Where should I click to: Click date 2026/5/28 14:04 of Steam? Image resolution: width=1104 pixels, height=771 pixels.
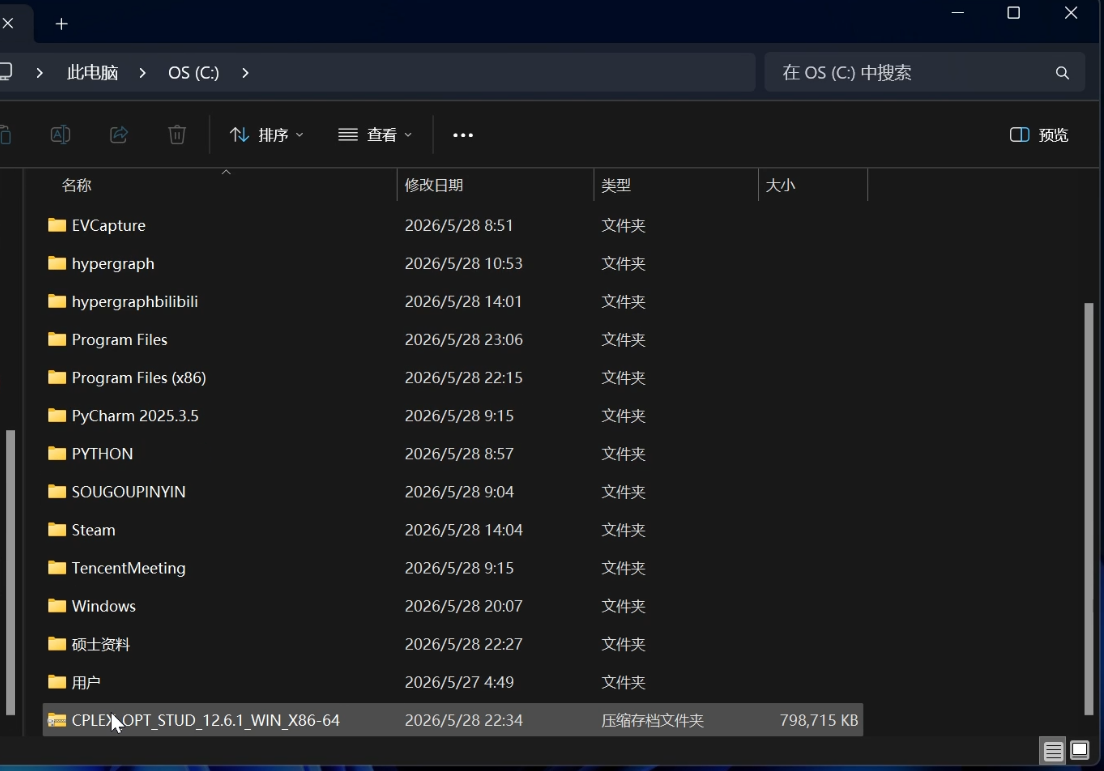tap(463, 529)
